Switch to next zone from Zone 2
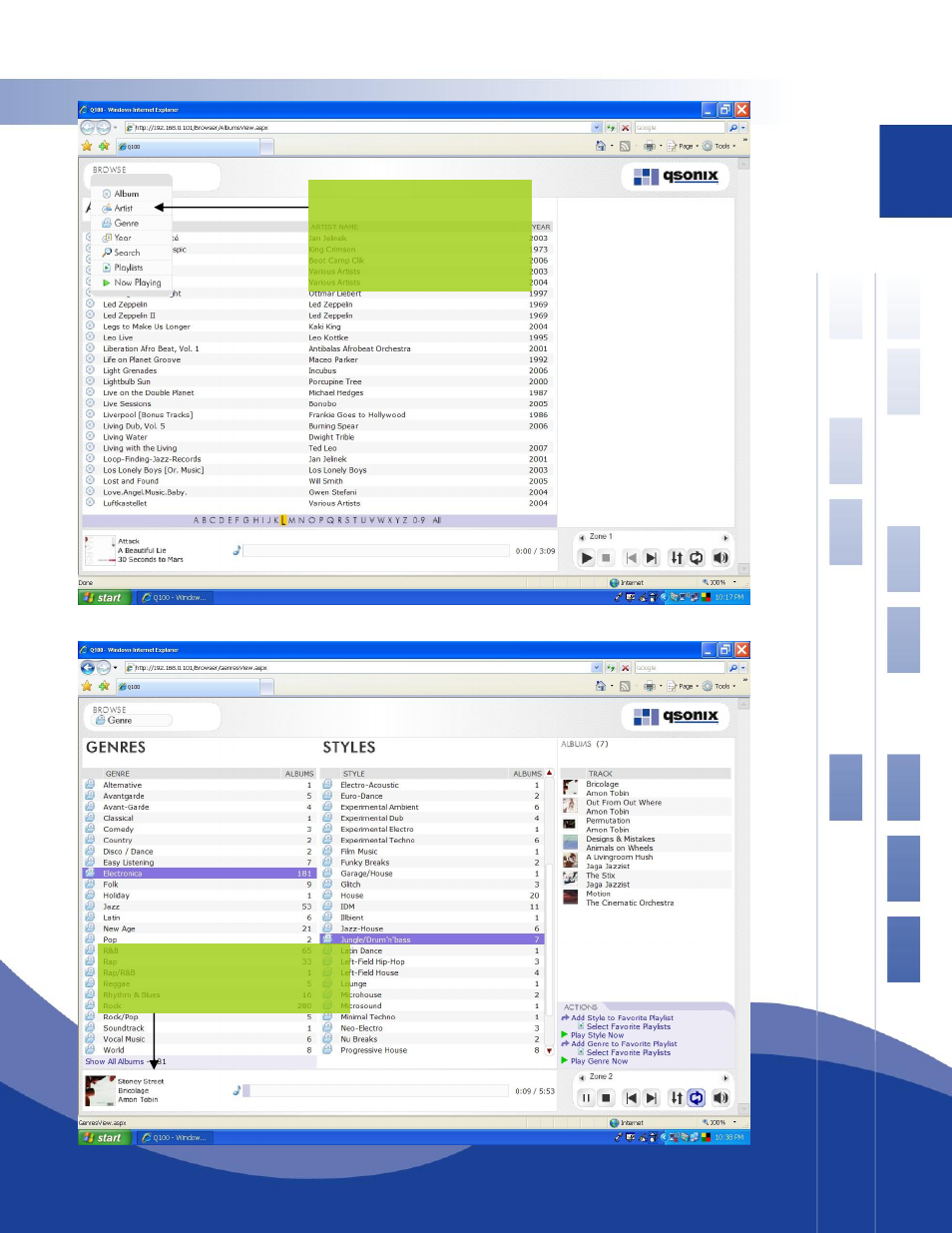Screen dimensions: 952x1233 [x=725, y=1077]
